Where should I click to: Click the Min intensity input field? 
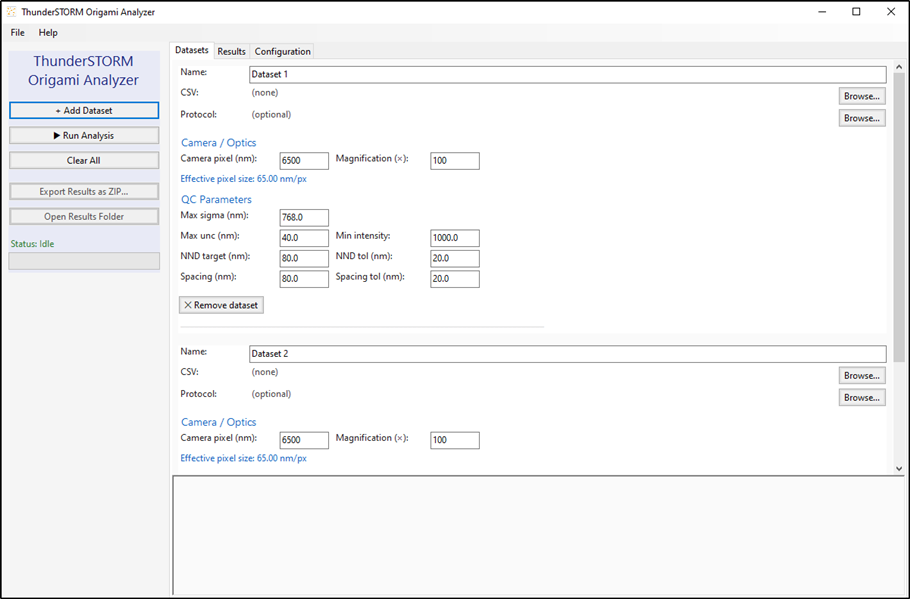(455, 238)
